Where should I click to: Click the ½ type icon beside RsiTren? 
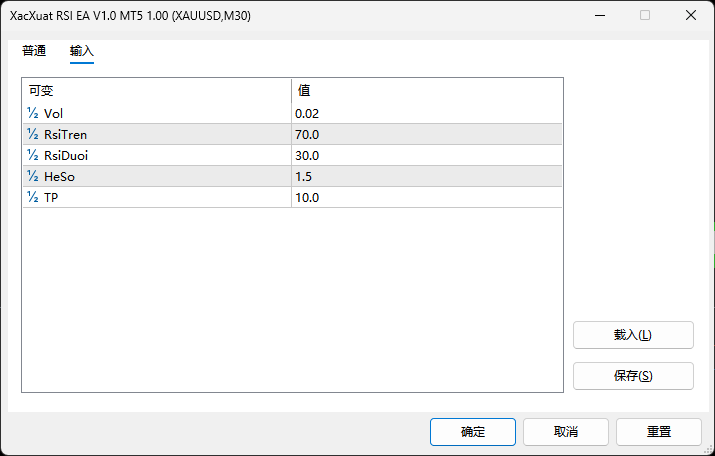pos(33,134)
